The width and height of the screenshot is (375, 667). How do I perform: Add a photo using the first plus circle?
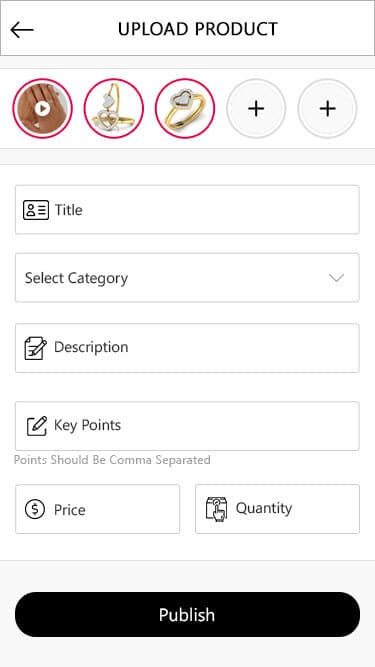click(x=256, y=108)
